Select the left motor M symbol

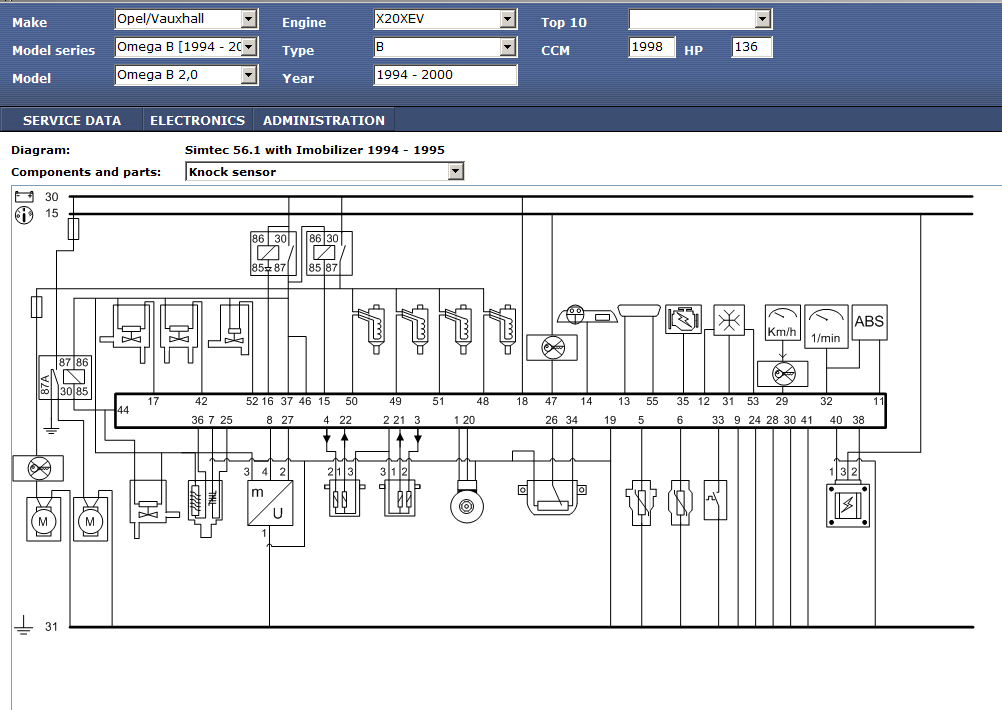[x=43, y=519]
